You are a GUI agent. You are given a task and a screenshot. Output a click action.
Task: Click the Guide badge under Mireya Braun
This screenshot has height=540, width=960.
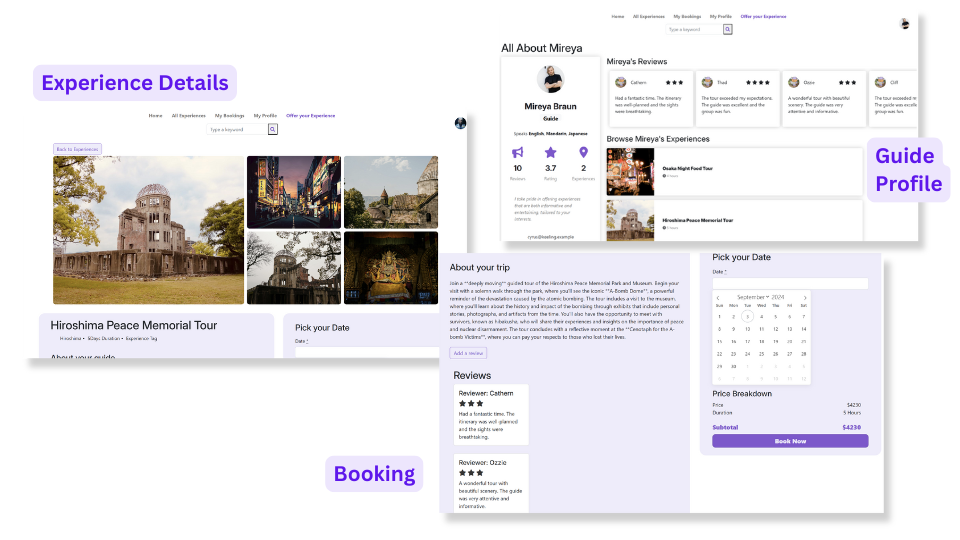550,118
